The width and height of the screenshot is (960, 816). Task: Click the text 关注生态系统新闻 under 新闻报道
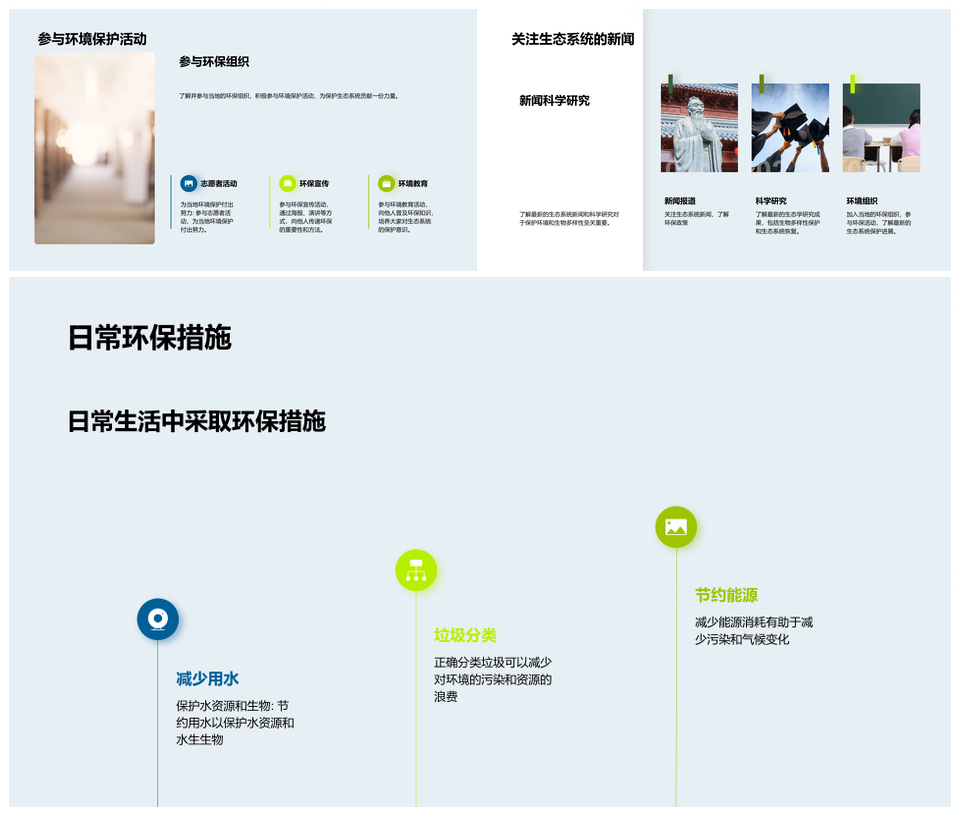pyautogui.click(x=697, y=219)
